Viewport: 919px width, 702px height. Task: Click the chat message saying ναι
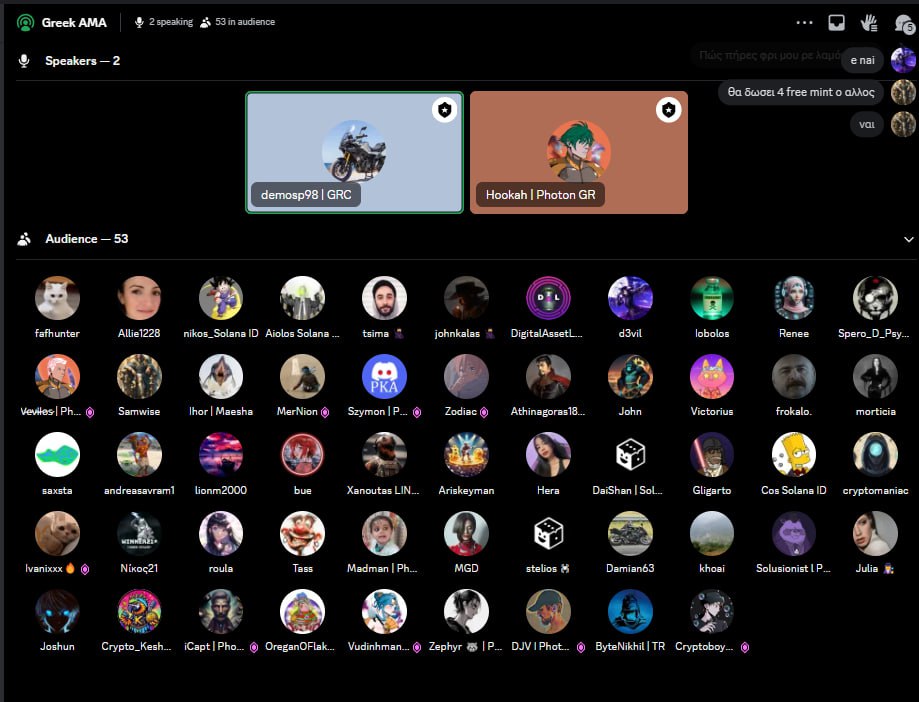866,126
